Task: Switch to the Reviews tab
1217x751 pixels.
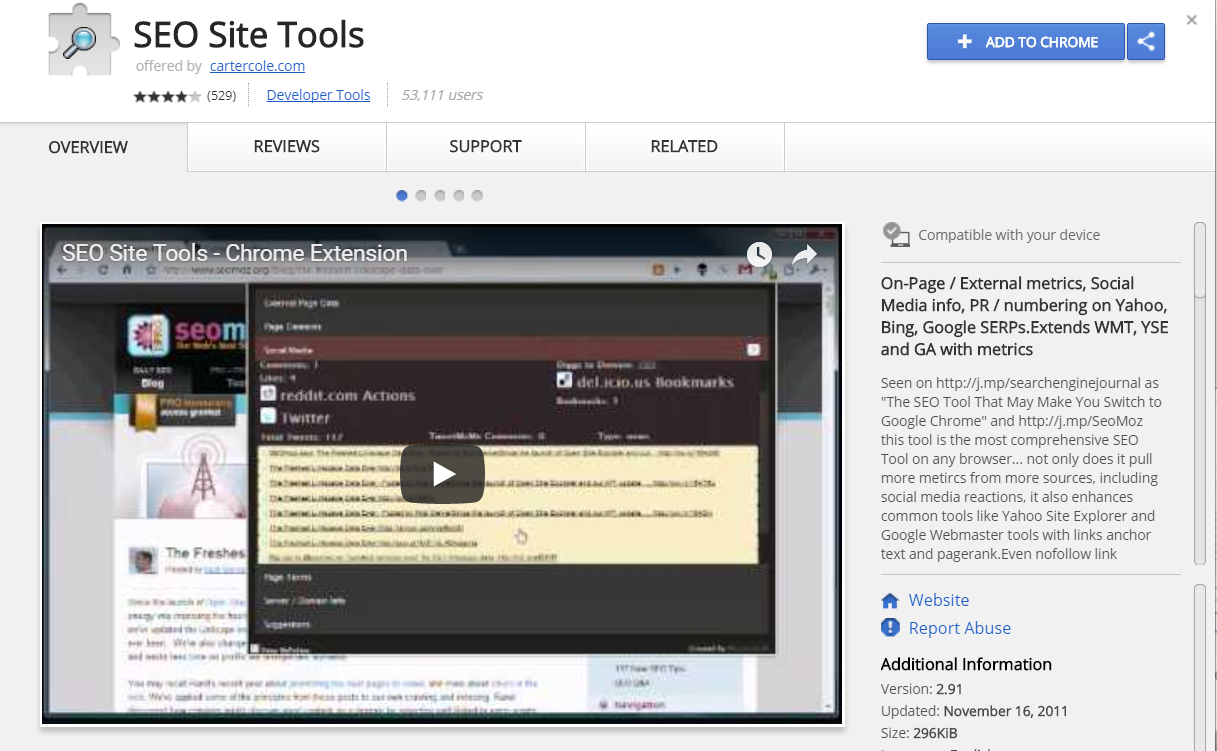Action: 286,147
